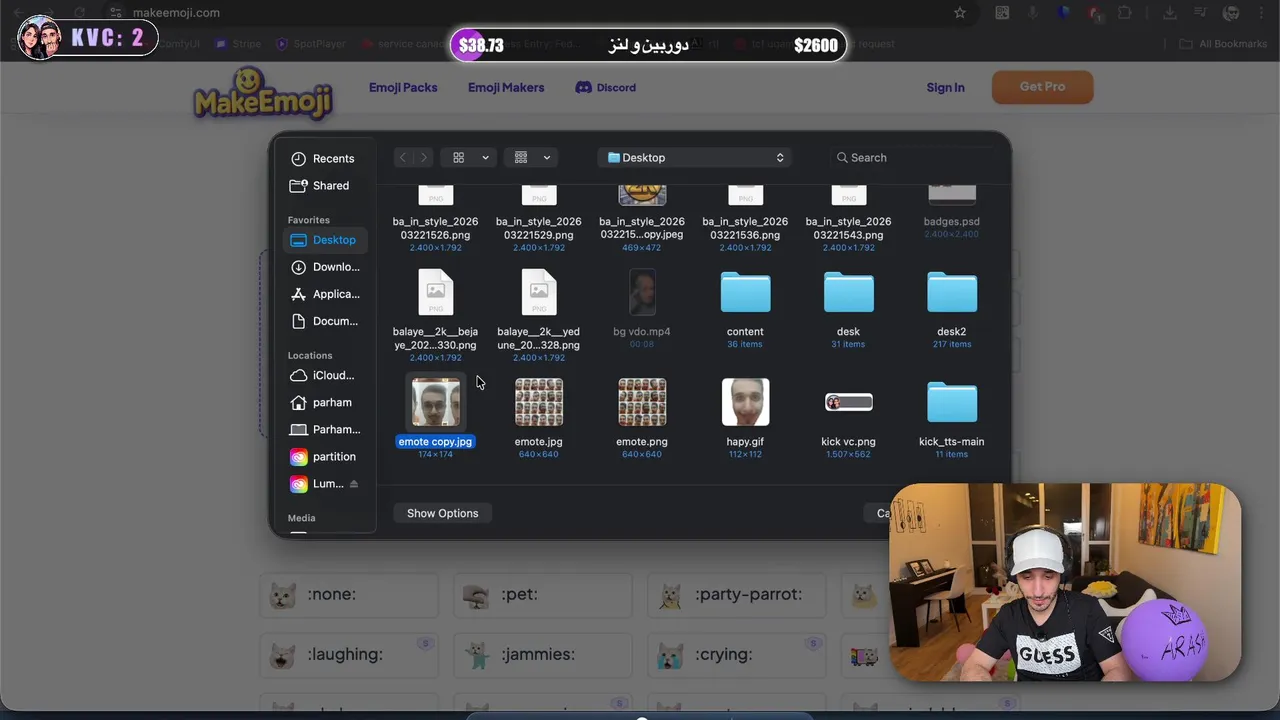Choose the :none: emoji style
This screenshot has height=720, width=1280.
[x=349, y=594]
